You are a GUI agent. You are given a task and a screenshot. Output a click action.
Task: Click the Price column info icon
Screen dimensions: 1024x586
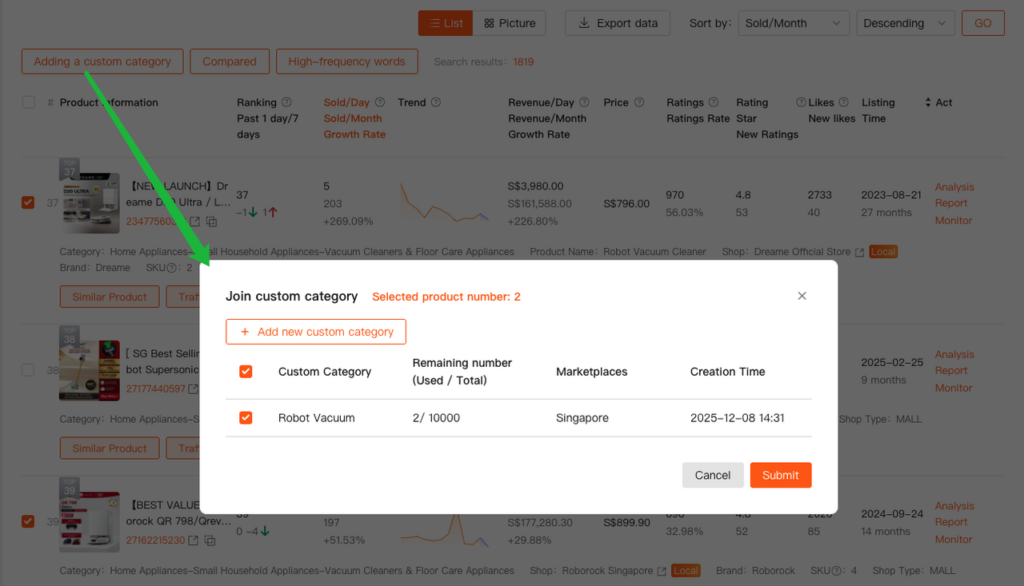[x=640, y=103]
